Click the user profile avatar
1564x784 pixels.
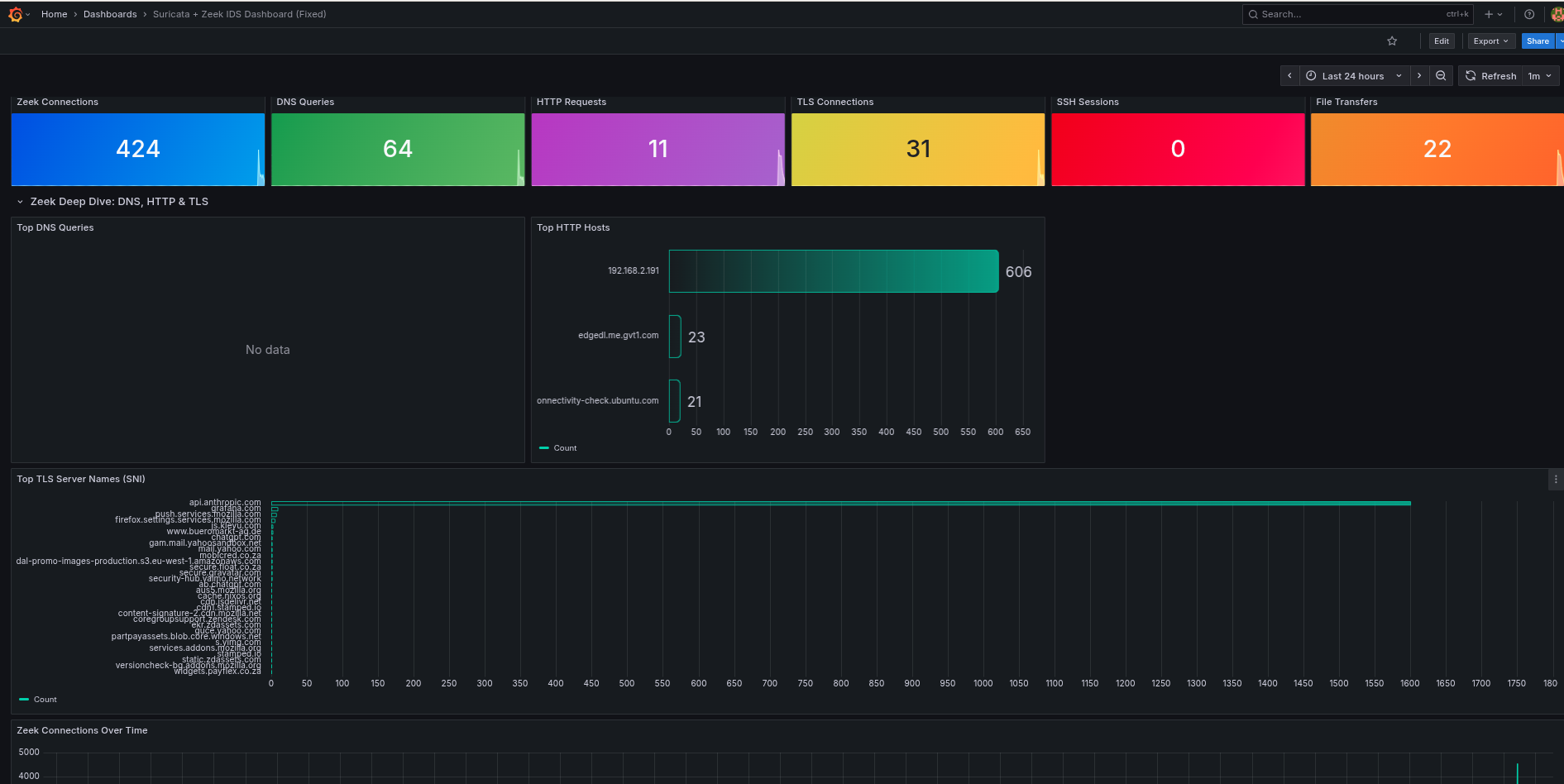click(1557, 14)
